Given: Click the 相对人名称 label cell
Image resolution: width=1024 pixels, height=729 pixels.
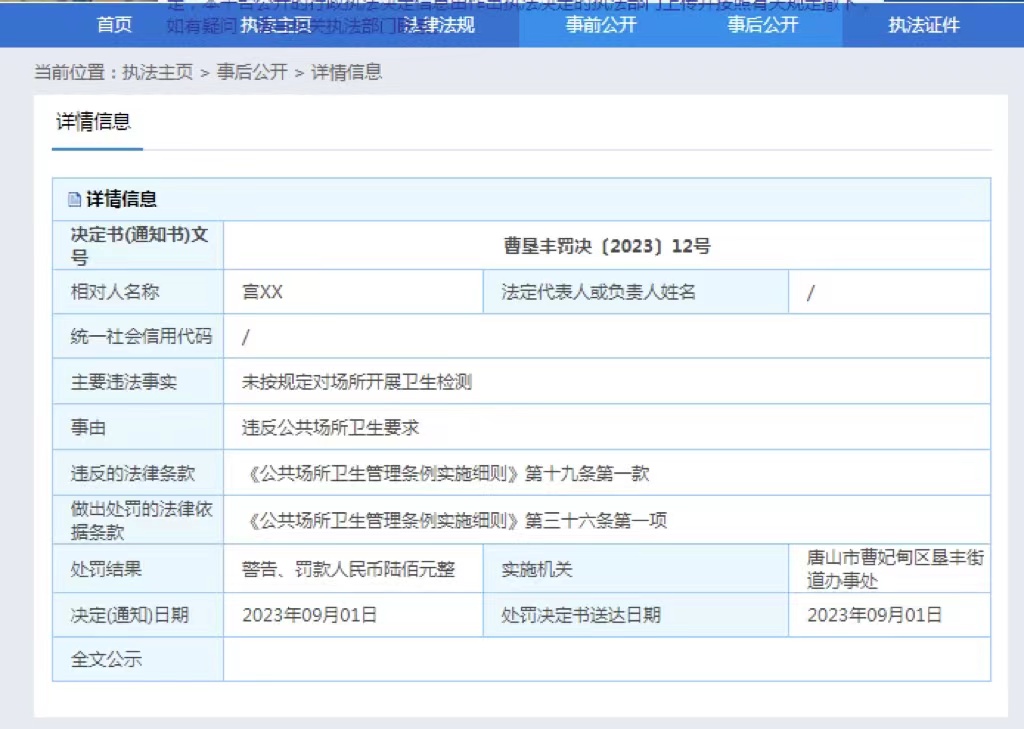Looking at the screenshot, I should tap(138, 292).
